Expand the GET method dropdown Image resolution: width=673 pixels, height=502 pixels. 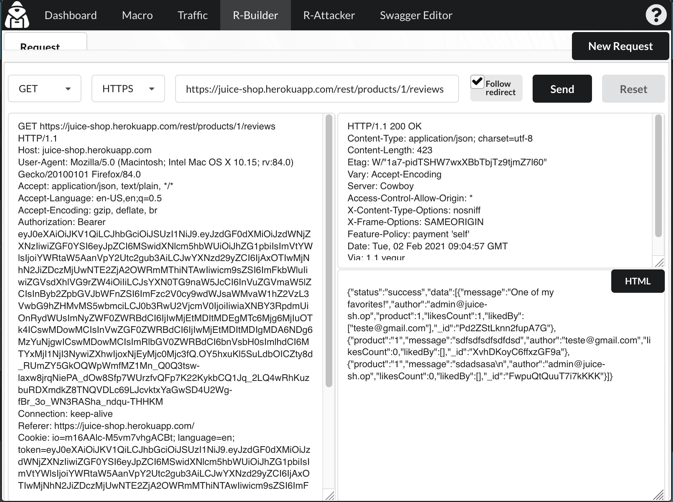pyautogui.click(x=45, y=89)
